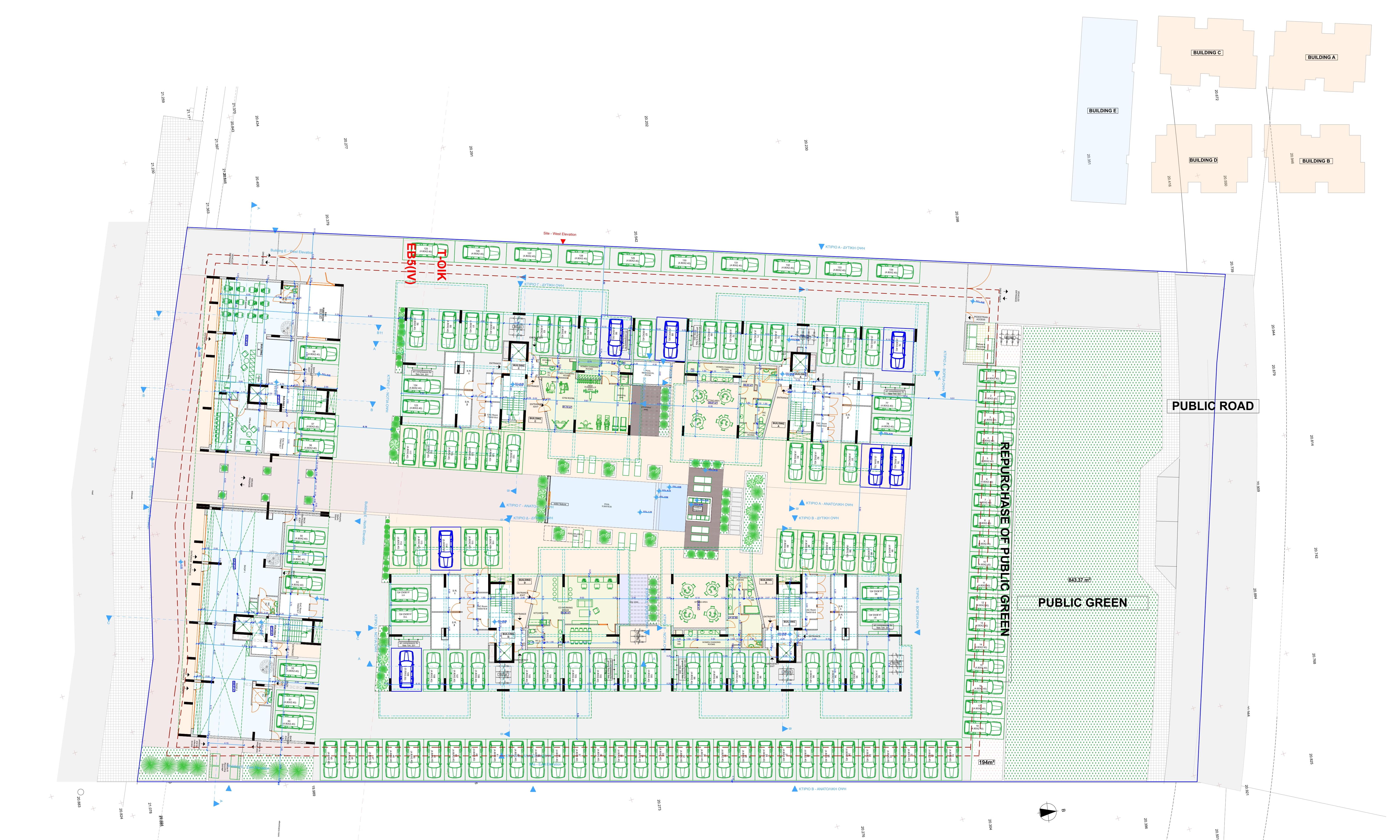Image resolution: width=1400 pixels, height=840 pixels.
Task: Click the 20.542 spot level value
Action: point(636,237)
